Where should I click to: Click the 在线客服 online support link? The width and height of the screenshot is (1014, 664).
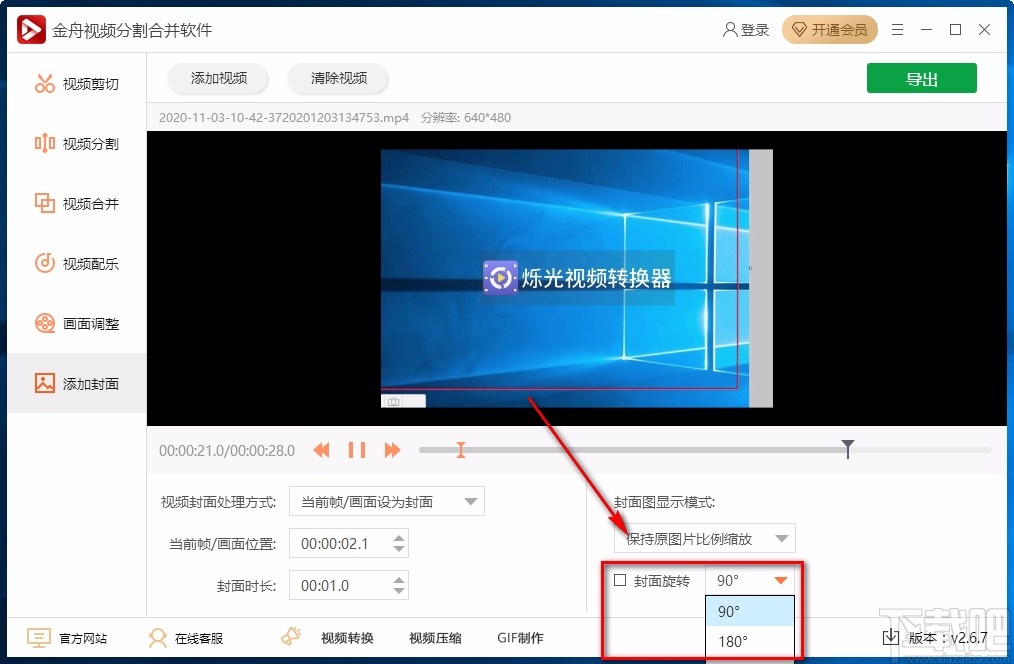point(186,638)
